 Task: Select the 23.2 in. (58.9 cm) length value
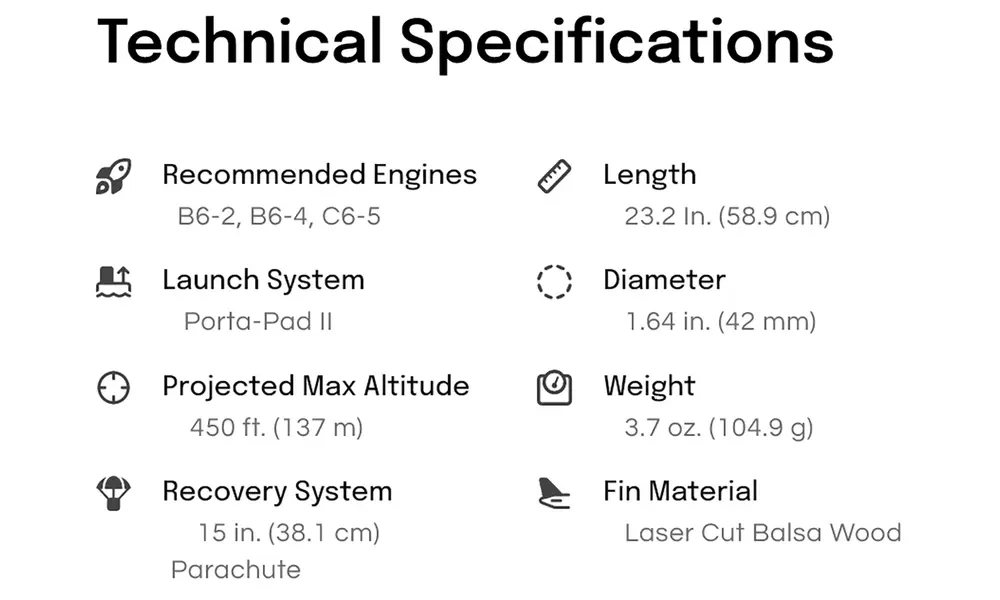pos(727,216)
